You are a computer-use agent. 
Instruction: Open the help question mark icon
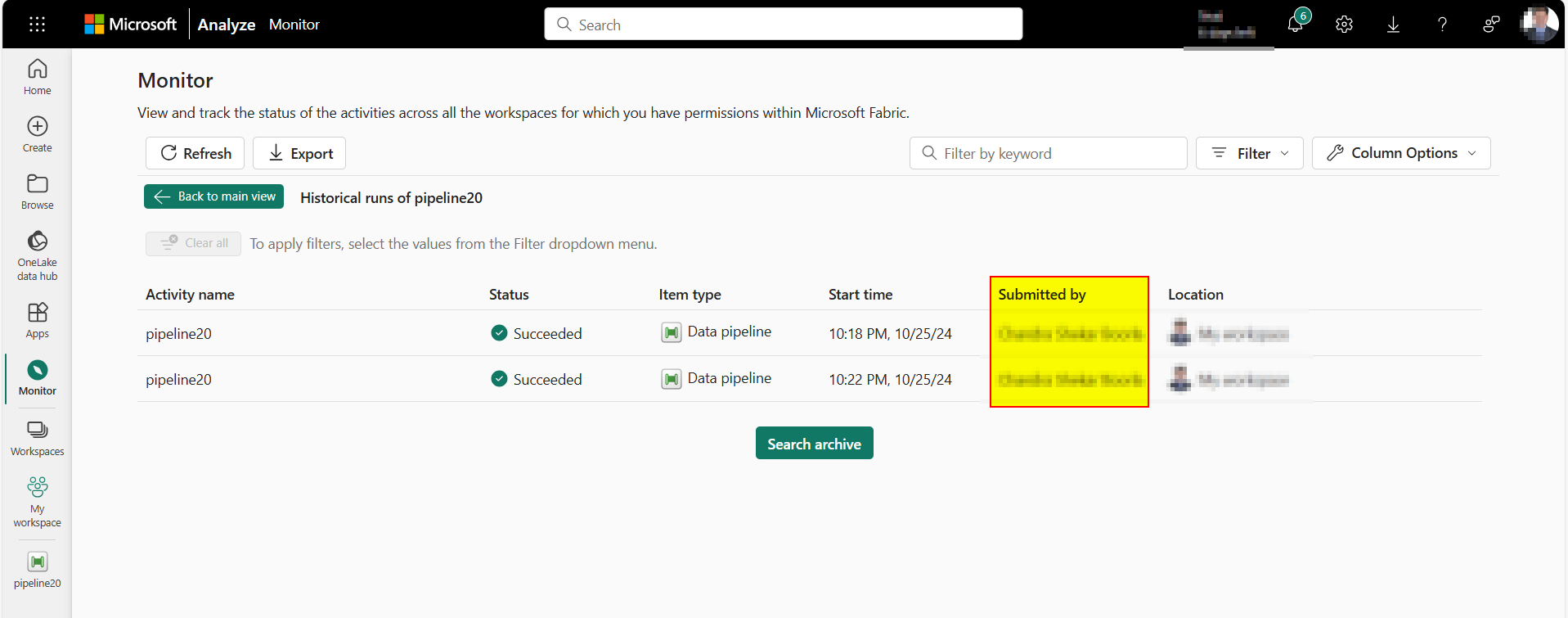pyautogui.click(x=1442, y=25)
